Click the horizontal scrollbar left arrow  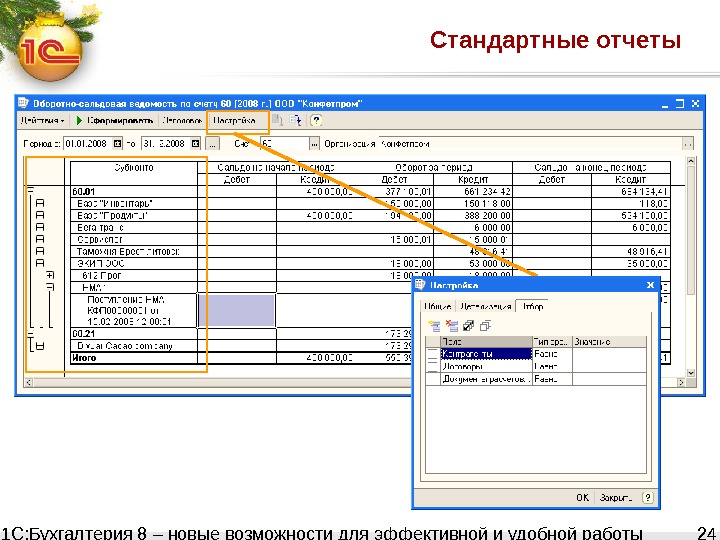click(x=29, y=382)
